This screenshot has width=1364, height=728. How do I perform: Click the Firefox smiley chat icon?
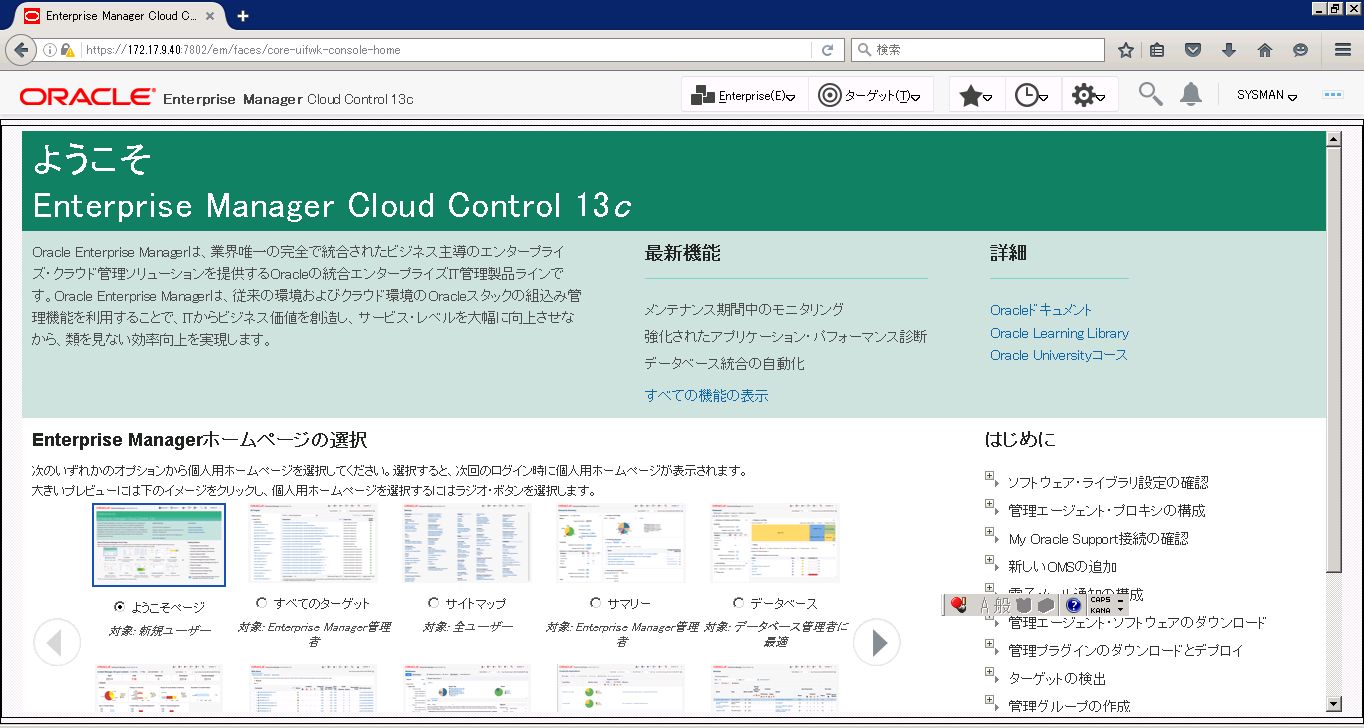pos(1300,50)
